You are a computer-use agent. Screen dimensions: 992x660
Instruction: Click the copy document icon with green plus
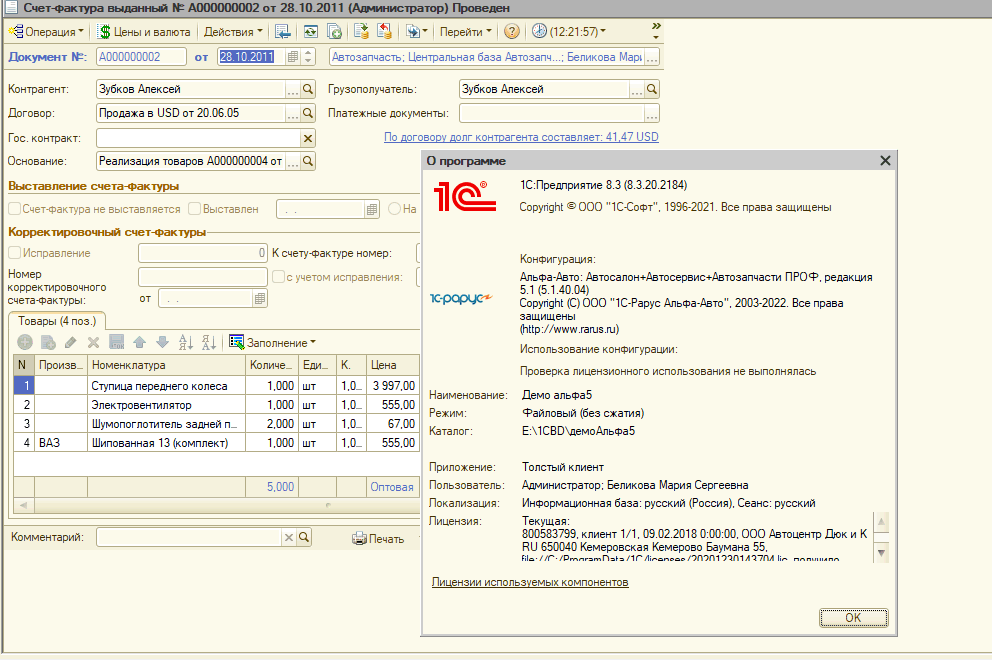334,32
